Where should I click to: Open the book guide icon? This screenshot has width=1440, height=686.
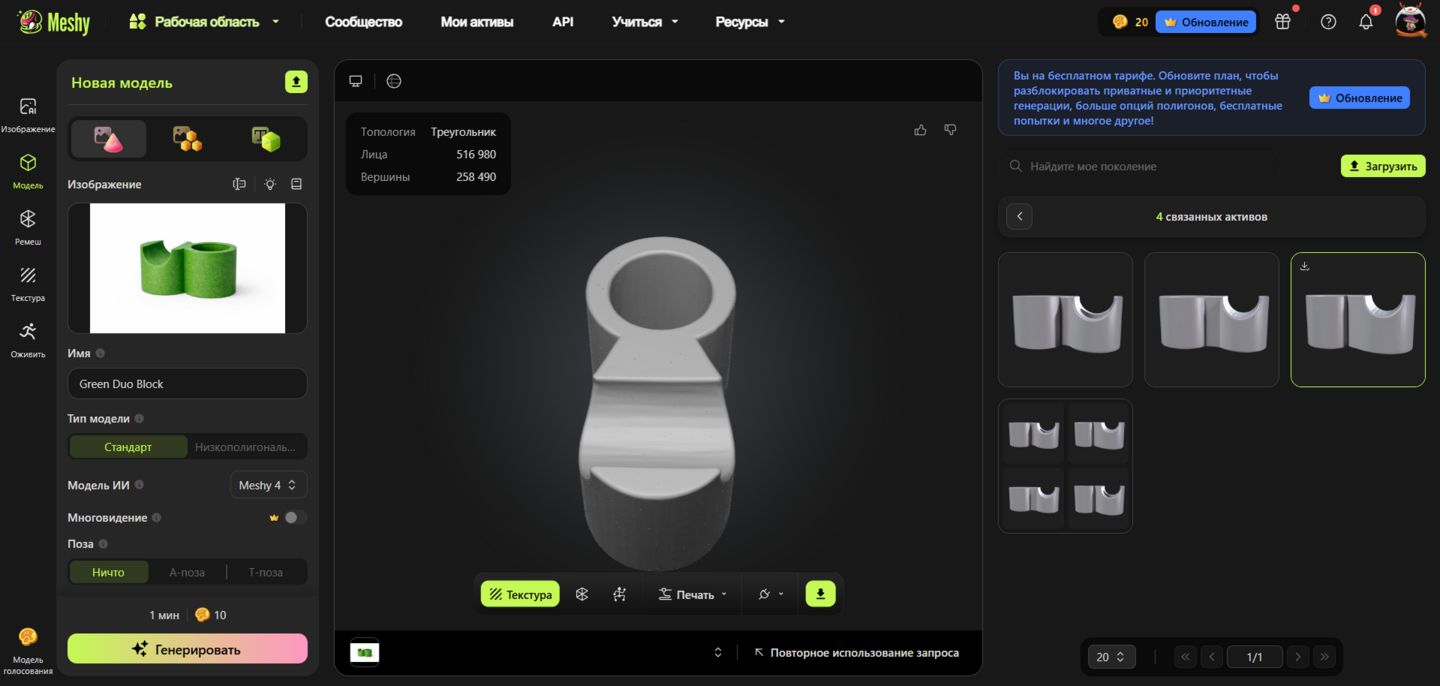click(296, 184)
